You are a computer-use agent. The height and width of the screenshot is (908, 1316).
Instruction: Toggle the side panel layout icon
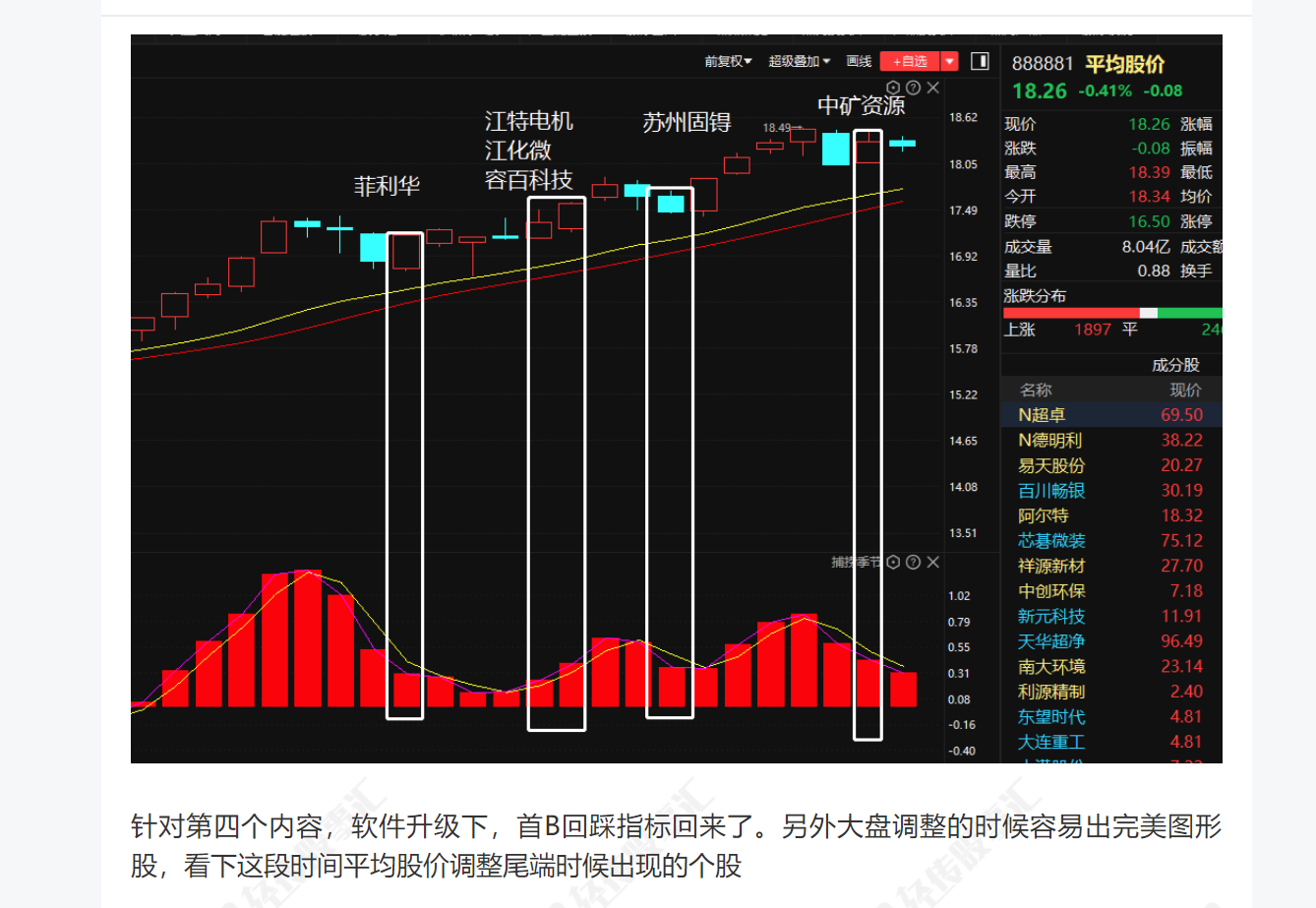point(980,61)
